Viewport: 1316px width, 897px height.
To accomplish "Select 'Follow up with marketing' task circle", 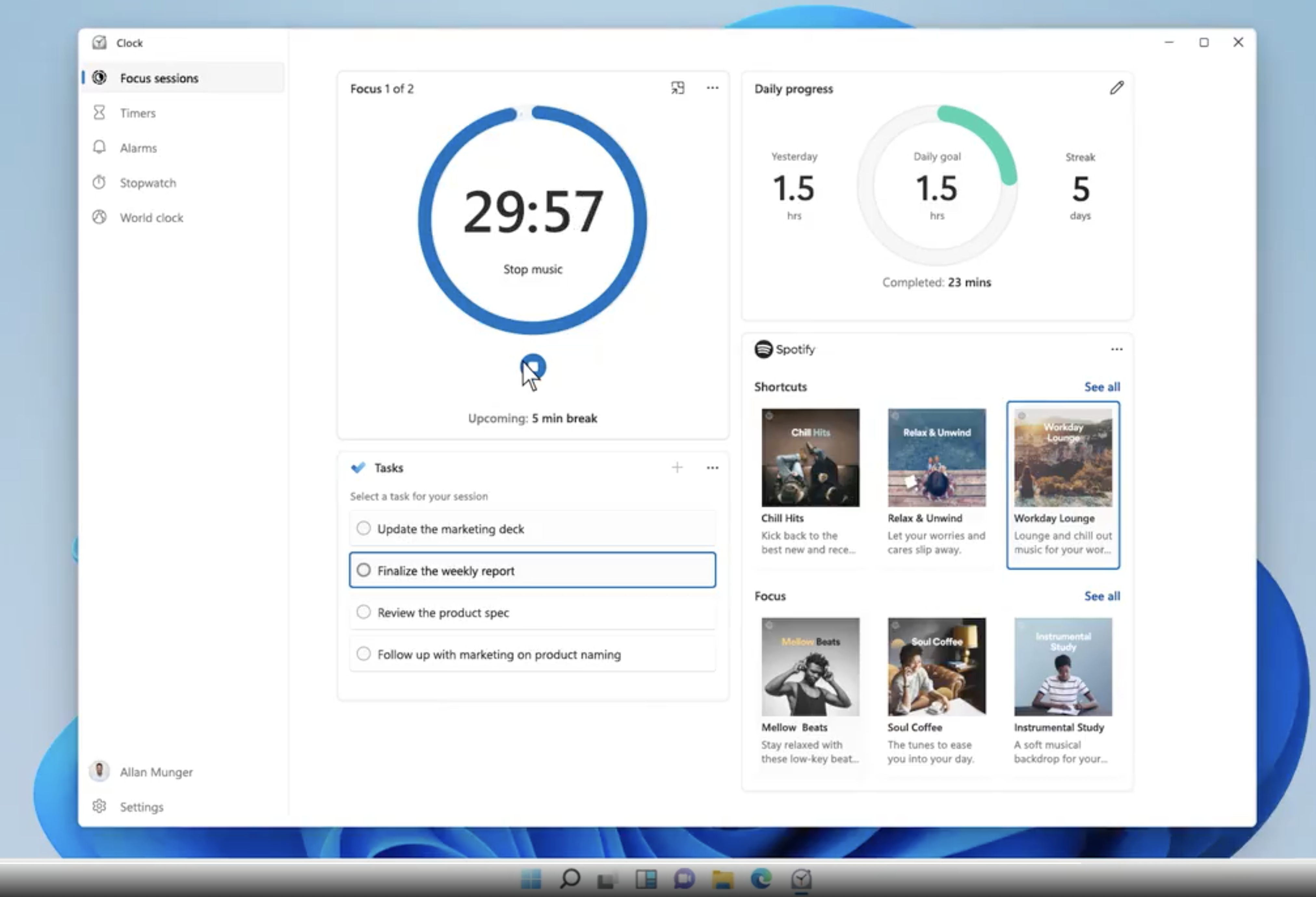I will point(363,654).
